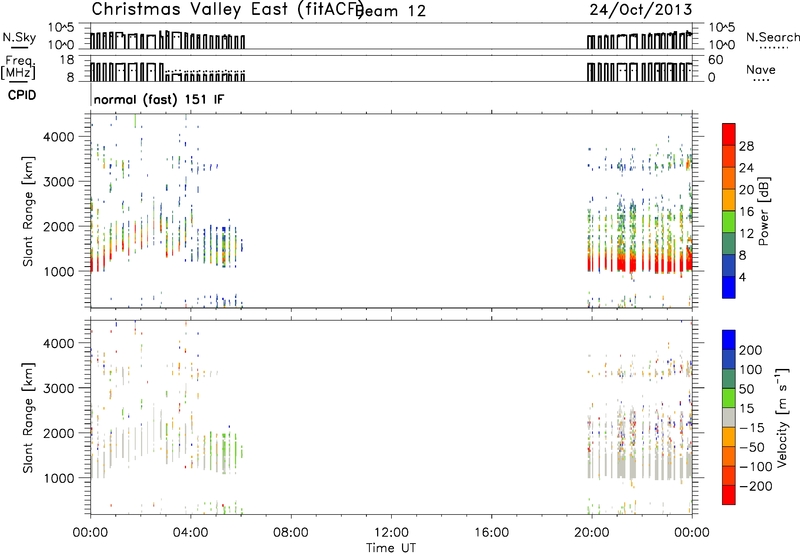The height and width of the screenshot is (554, 800).
Task: Click the '50' value on the Velocity scale
Action: click(x=746, y=389)
